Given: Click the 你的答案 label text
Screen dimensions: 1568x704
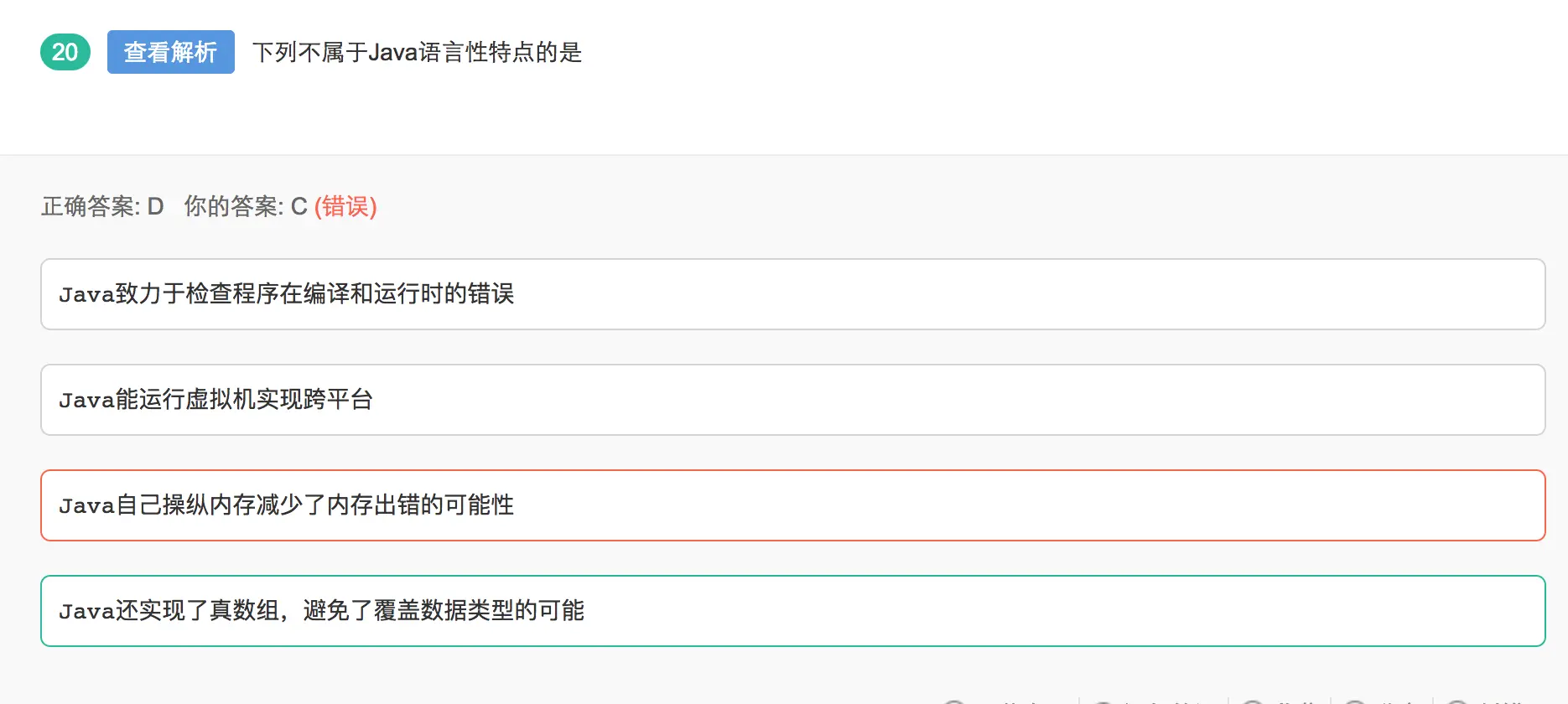Looking at the screenshot, I should pyautogui.click(x=232, y=206).
